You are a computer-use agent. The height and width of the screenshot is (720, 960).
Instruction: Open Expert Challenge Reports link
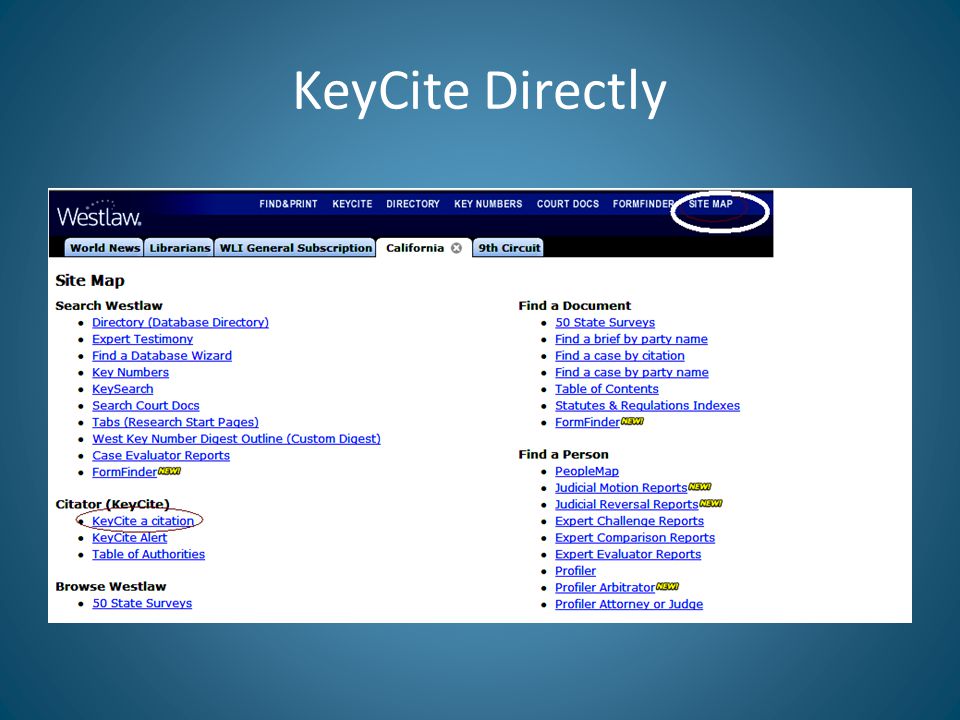[x=629, y=520]
